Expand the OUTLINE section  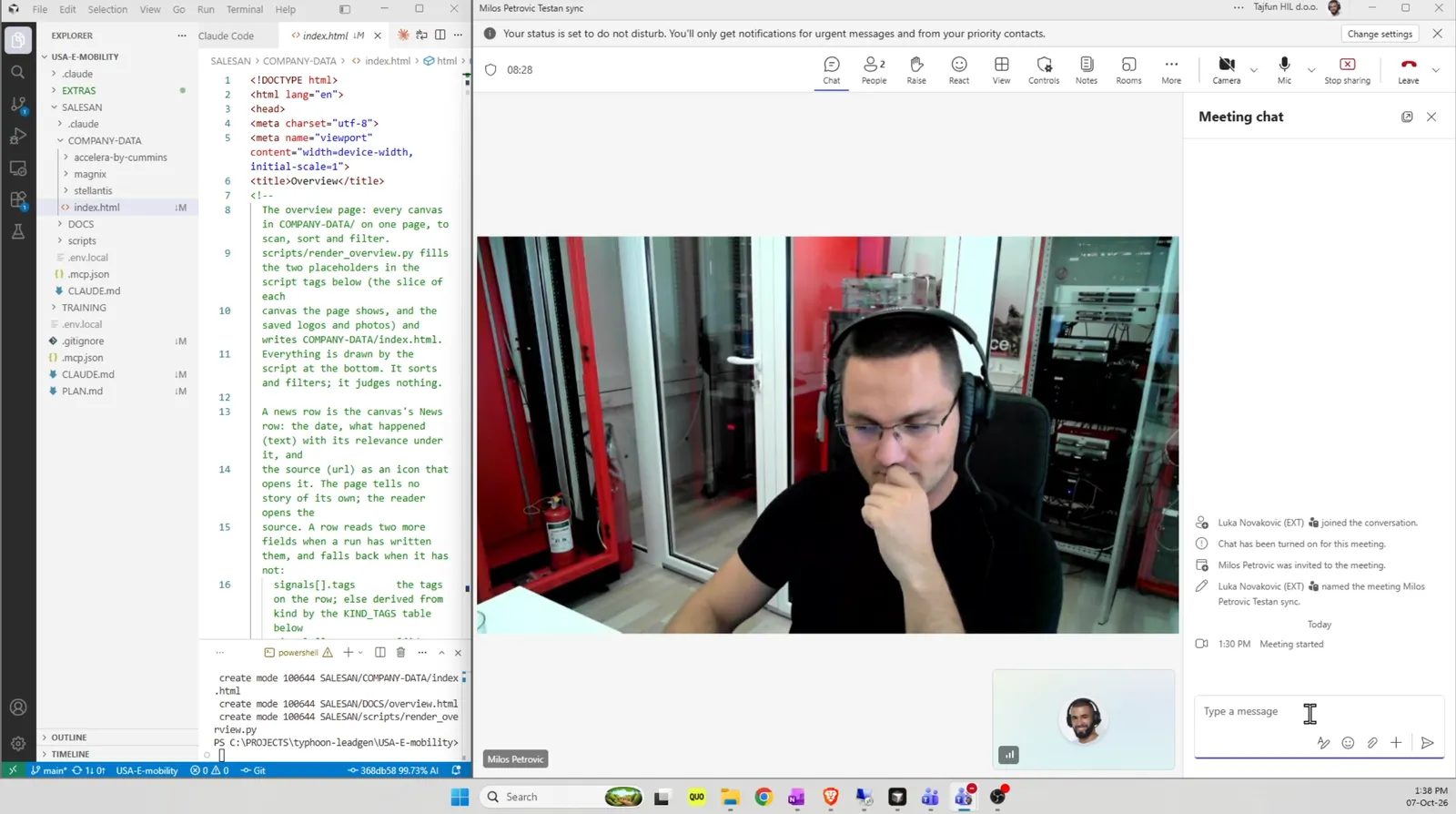coord(117,738)
